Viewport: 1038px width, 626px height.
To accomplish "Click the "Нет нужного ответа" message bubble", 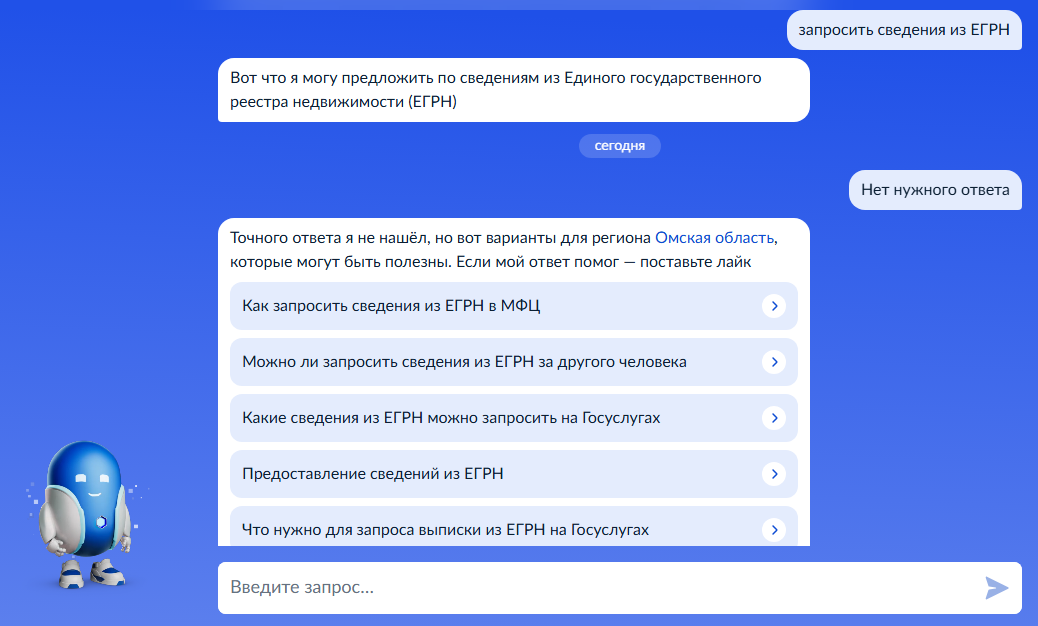I will click(x=935, y=190).
